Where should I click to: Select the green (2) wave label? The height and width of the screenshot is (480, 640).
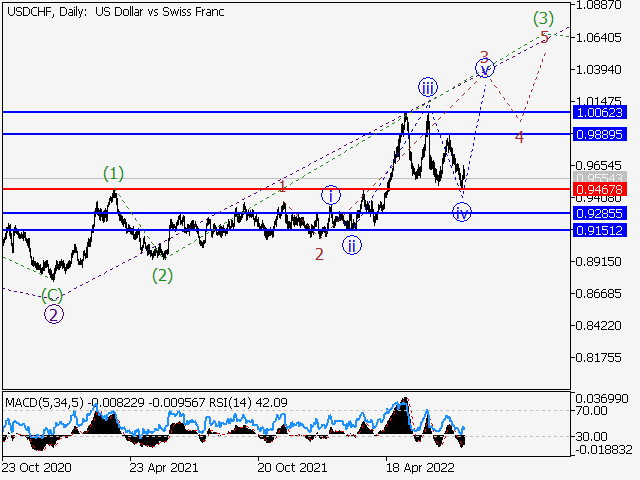(162, 276)
